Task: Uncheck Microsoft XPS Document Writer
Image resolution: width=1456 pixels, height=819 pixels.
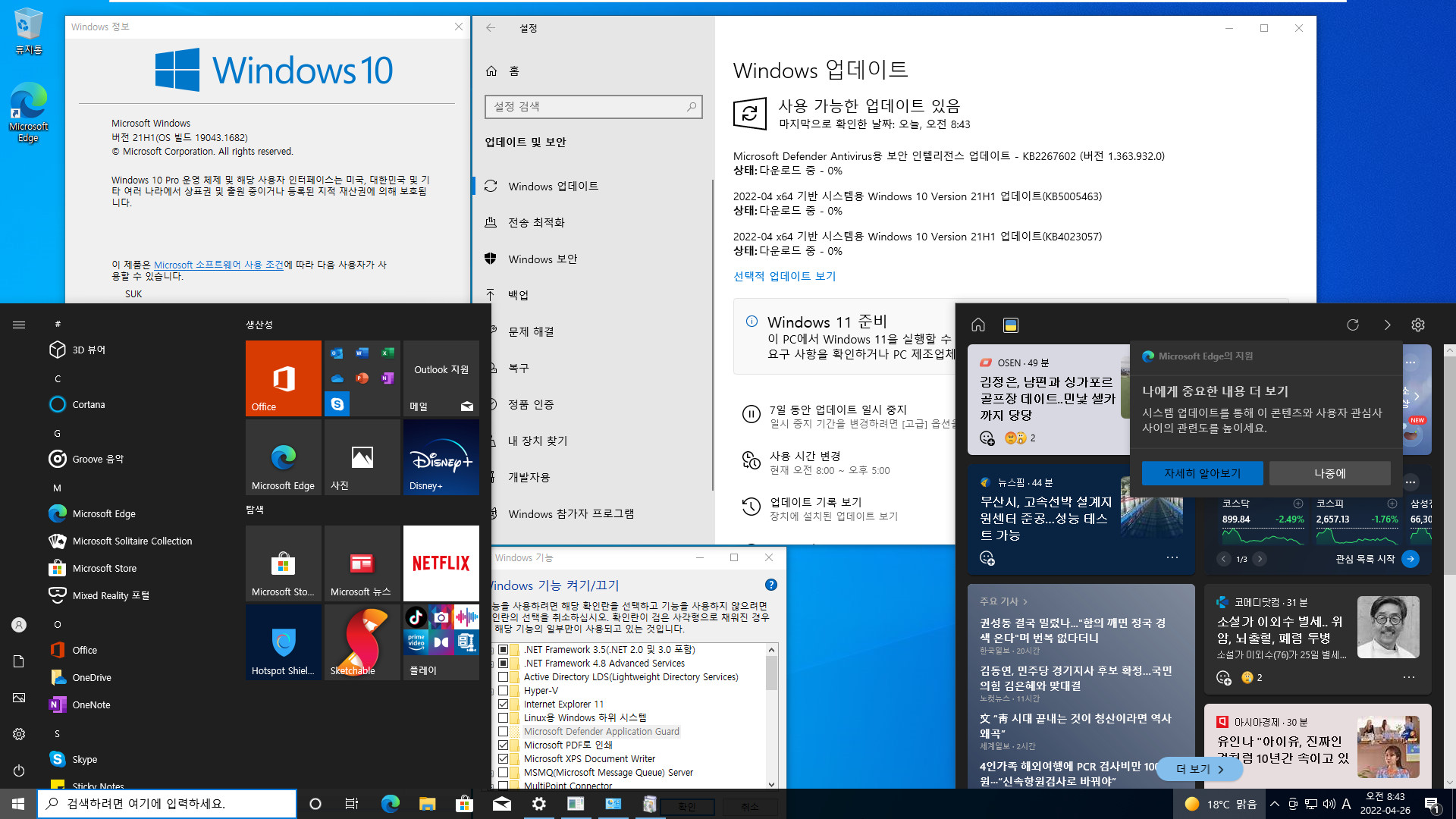Action: coord(503,759)
